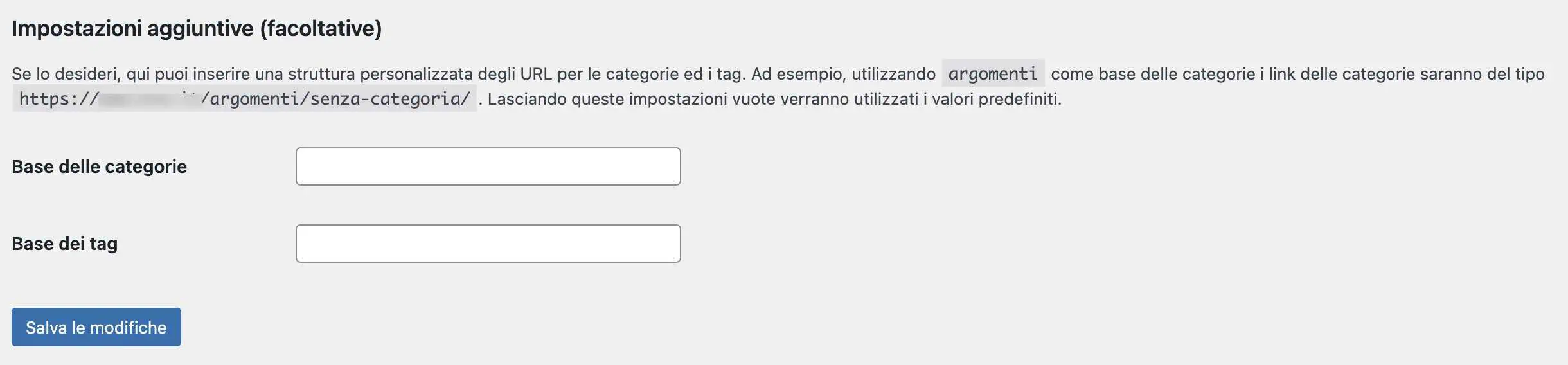Click the text "come base delle categorie"
Screen dimensions: 1568x365
click(1153, 74)
